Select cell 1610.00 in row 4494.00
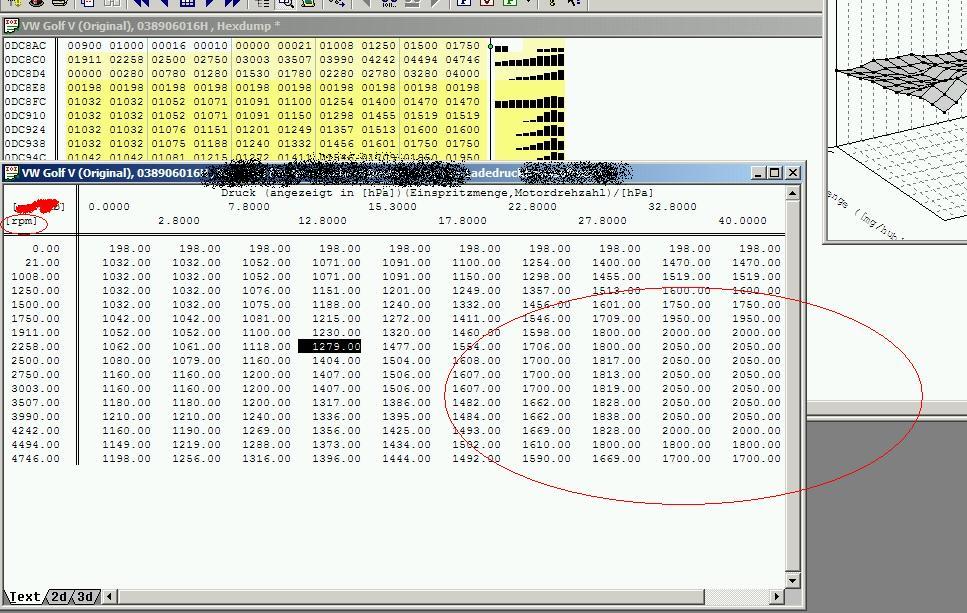This screenshot has width=967, height=613. (546, 445)
